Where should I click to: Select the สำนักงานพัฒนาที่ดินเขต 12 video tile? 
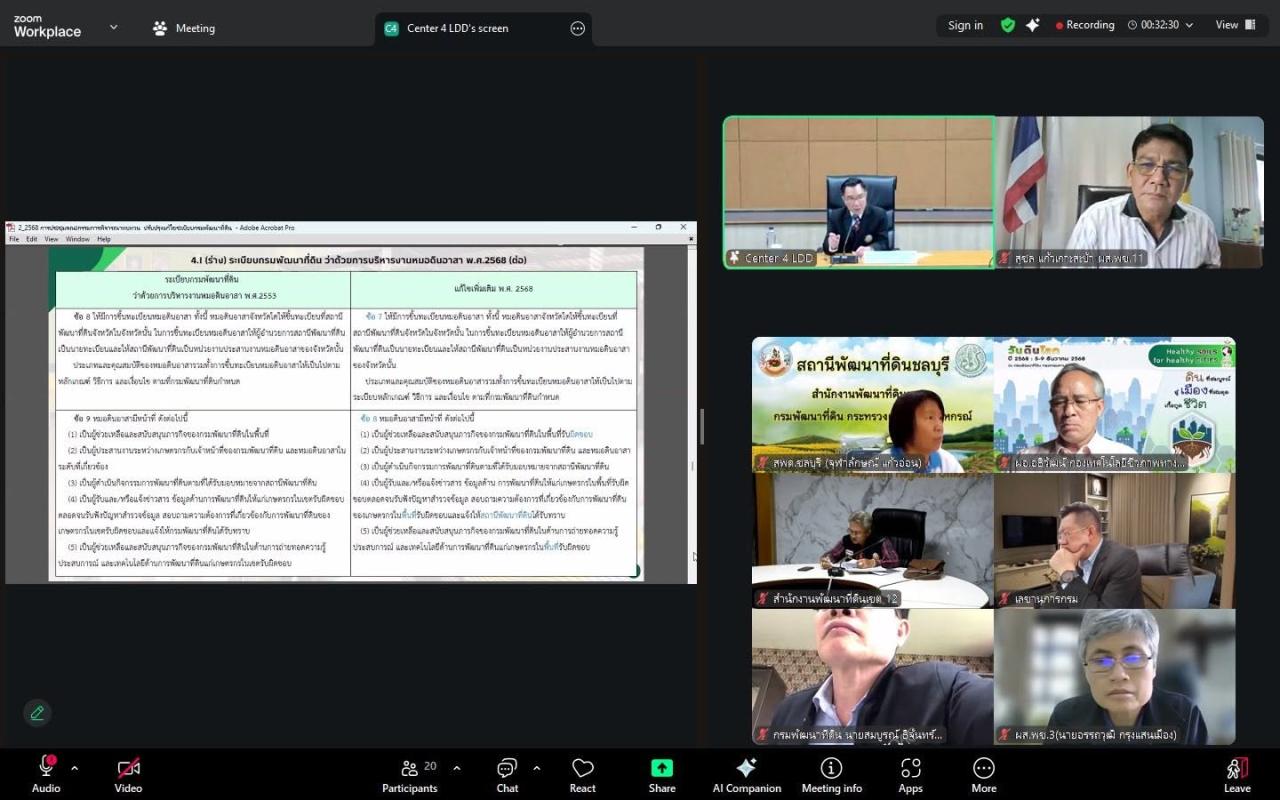pos(873,540)
